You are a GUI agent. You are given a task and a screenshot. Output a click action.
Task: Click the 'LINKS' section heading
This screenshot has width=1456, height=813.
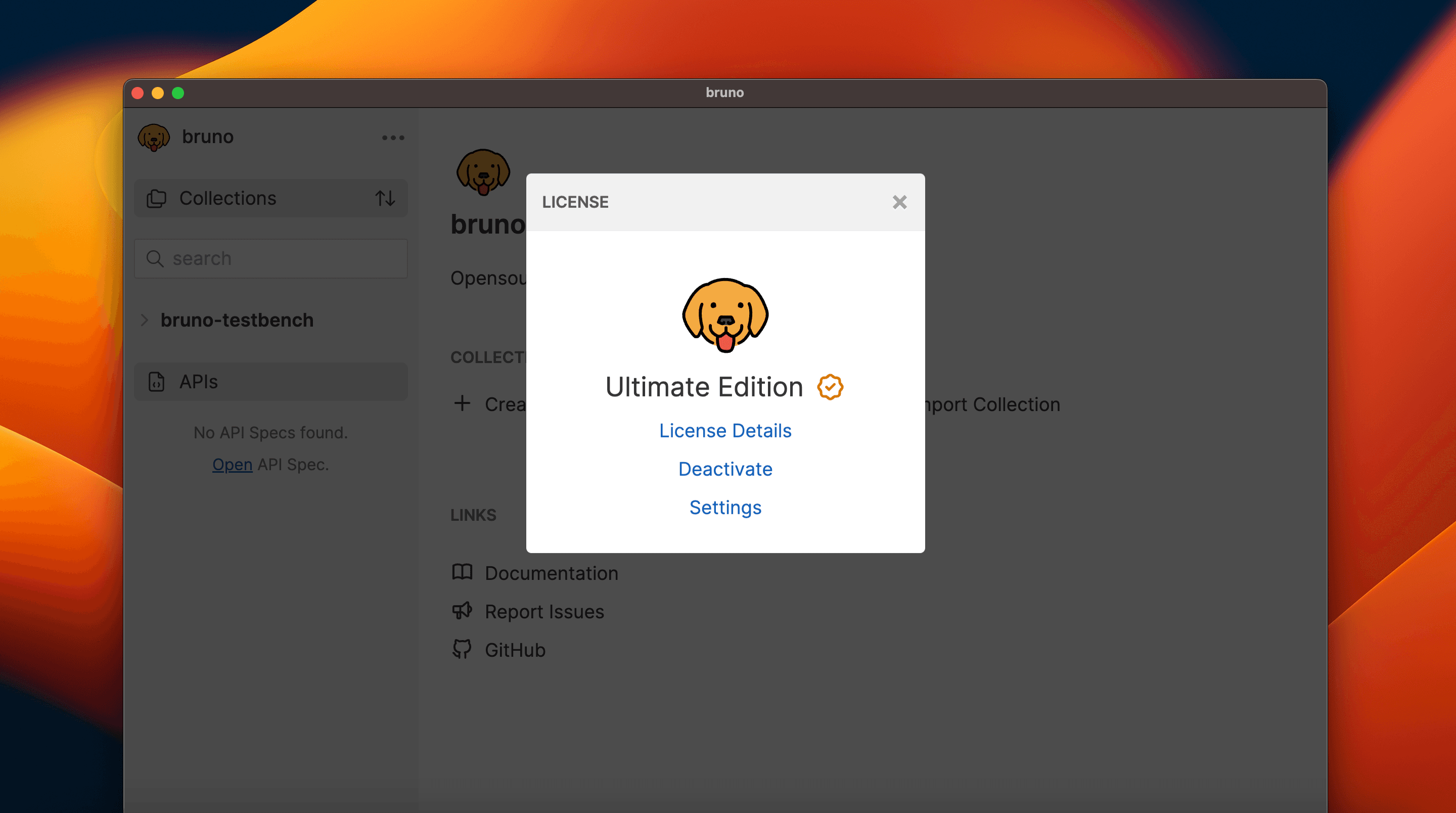473,515
